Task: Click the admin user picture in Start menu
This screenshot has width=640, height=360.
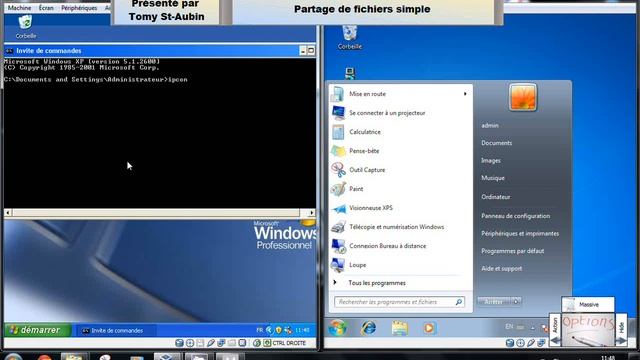Action: (522, 97)
